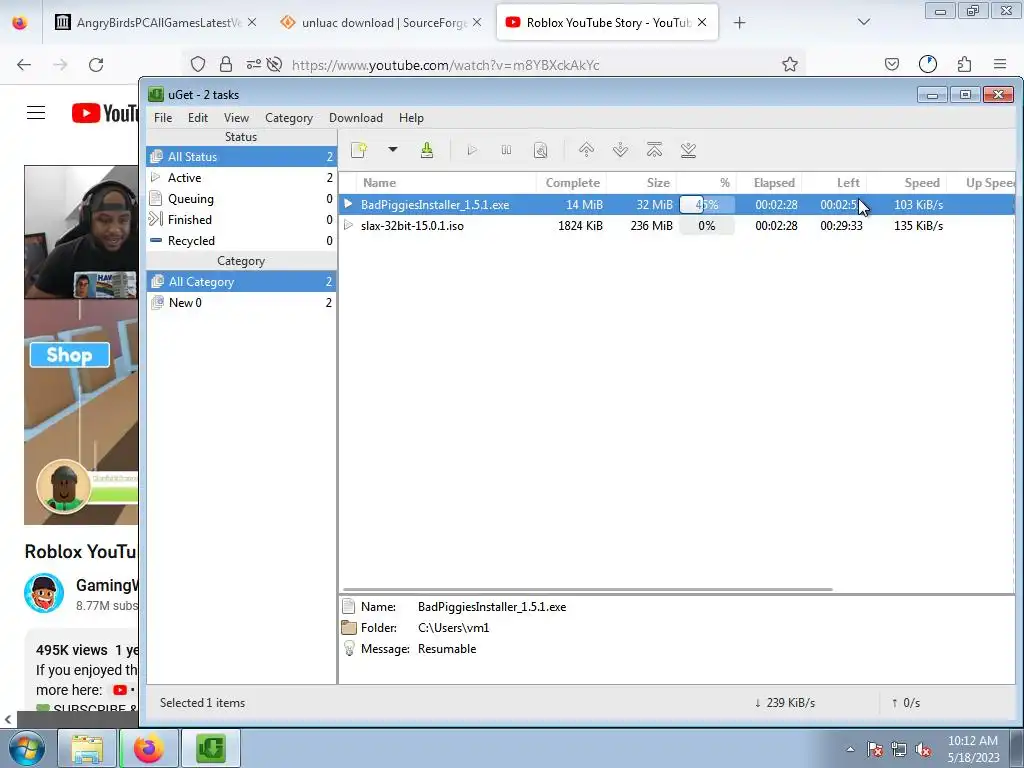The width and height of the screenshot is (1024, 768).
Task: Select the BadPiggiesInstaller_1.5.1.exe download row
Action: (677, 204)
